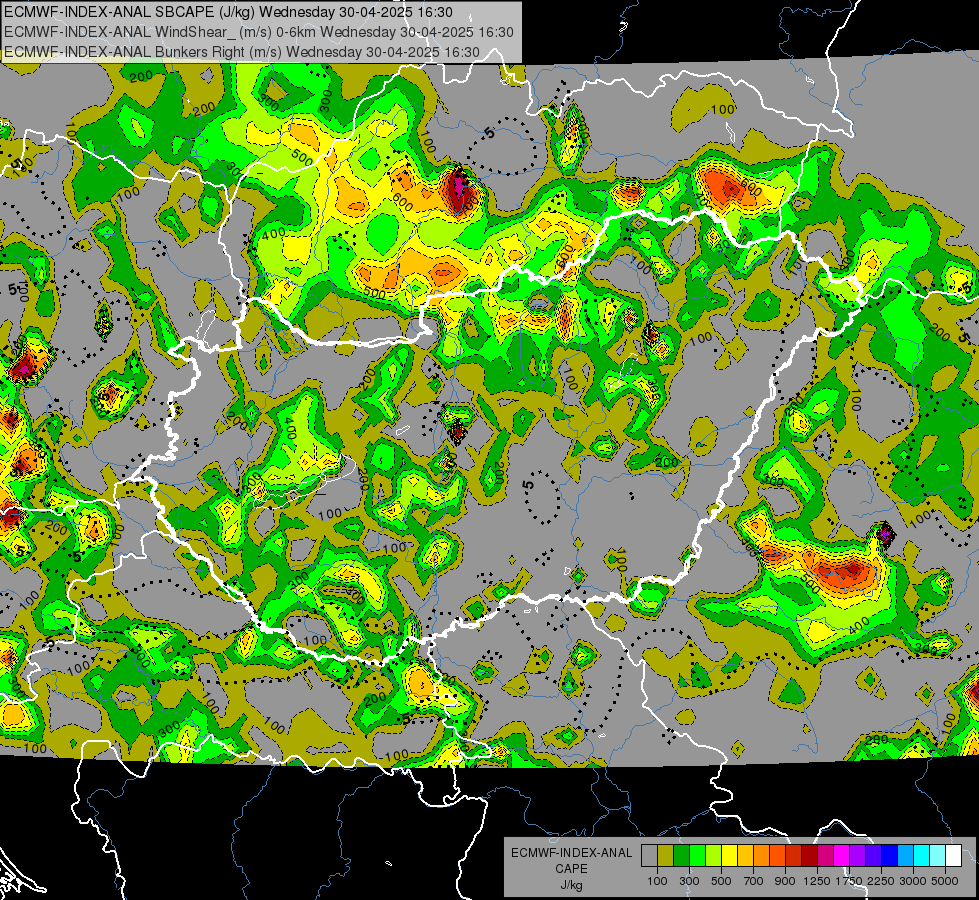This screenshot has width=979, height=900.
Task: Click the 900 value under the color scale
Action: (x=785, y=881)
